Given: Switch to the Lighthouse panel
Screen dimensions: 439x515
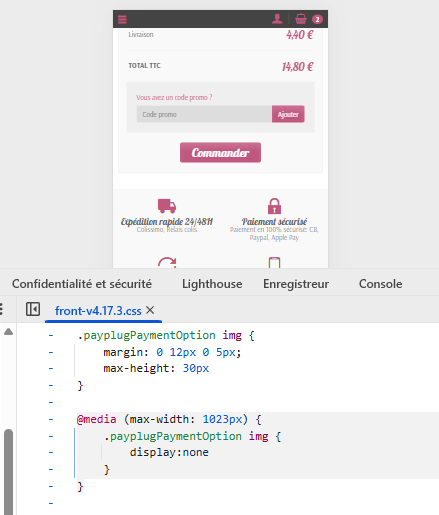Looking at the screenshot, I should point(212,284).
